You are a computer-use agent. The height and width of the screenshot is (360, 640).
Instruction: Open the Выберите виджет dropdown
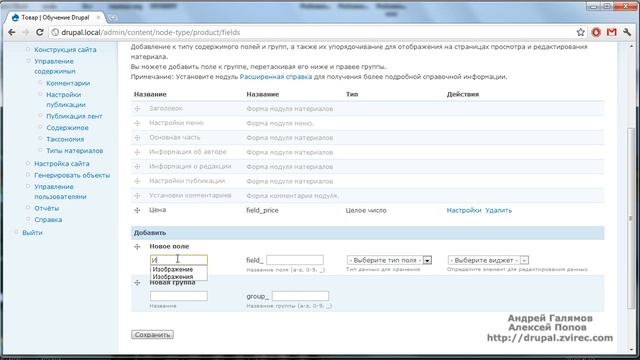[488, 260]
